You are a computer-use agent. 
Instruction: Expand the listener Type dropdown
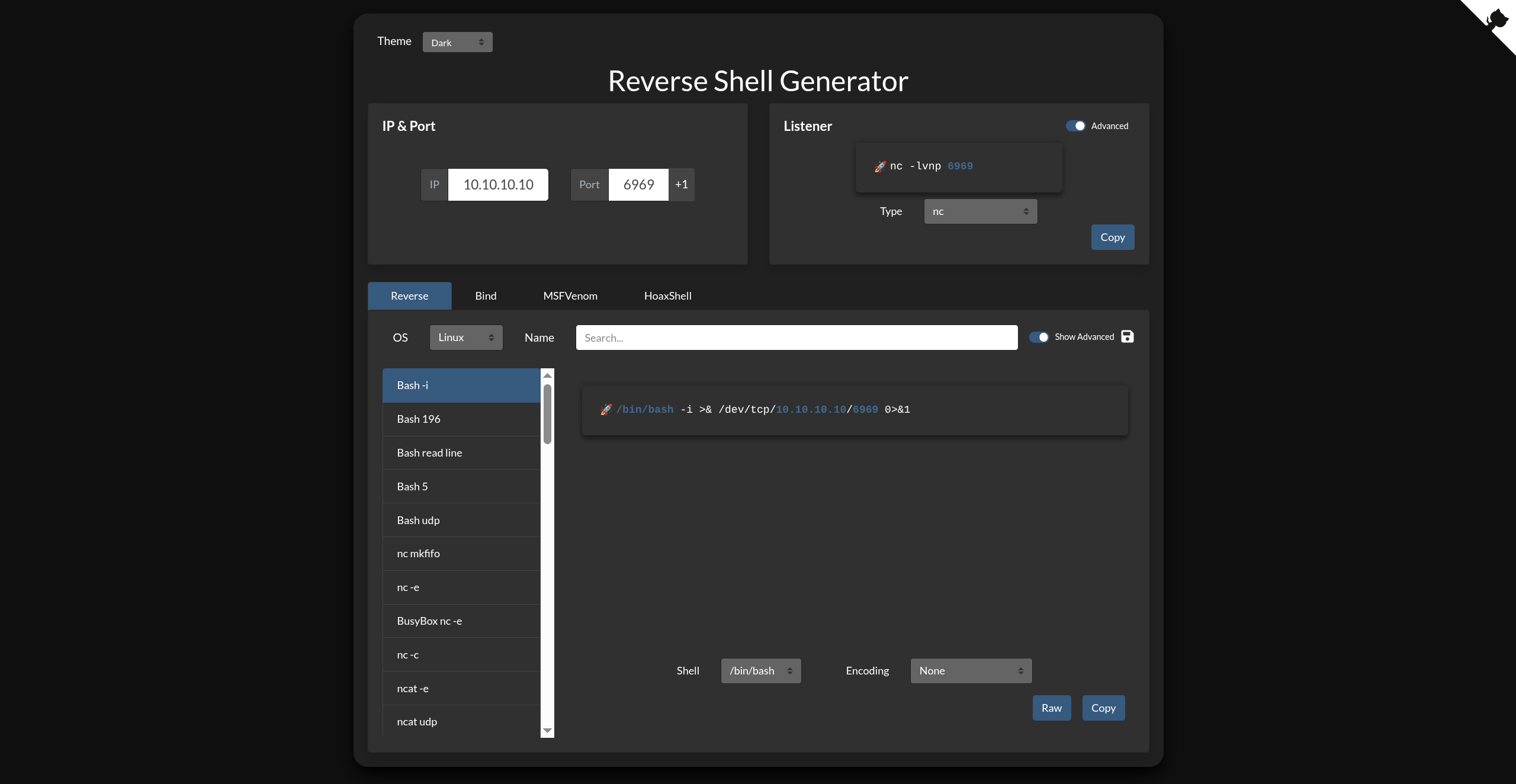(x=980, y=211)
